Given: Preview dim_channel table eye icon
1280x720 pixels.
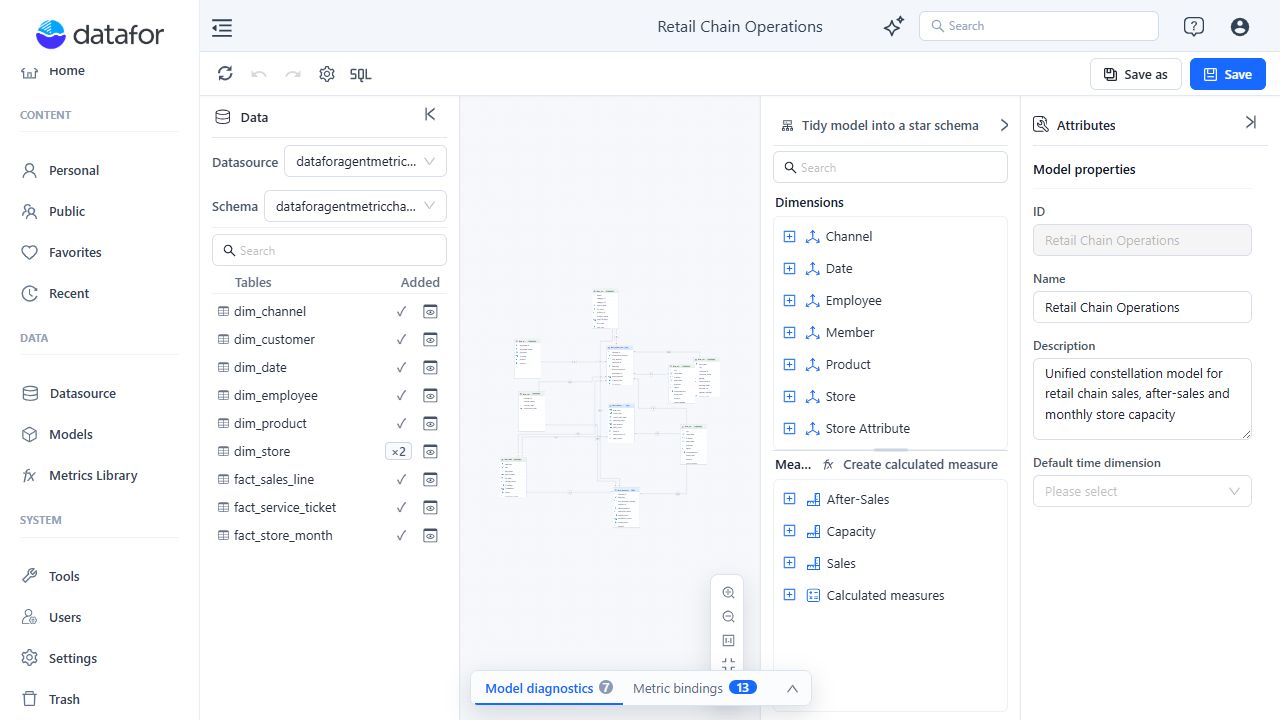Looking at the screenshot, I should pos(430,311).
